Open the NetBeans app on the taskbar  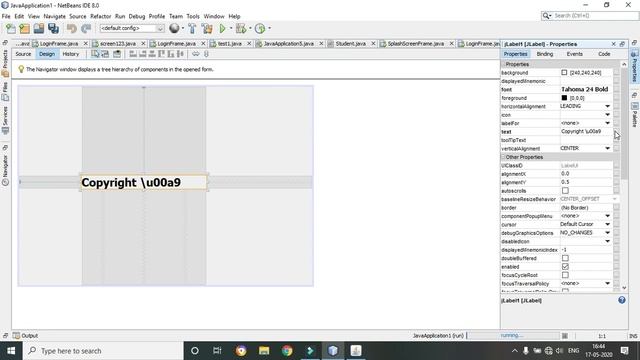[333, 351]
